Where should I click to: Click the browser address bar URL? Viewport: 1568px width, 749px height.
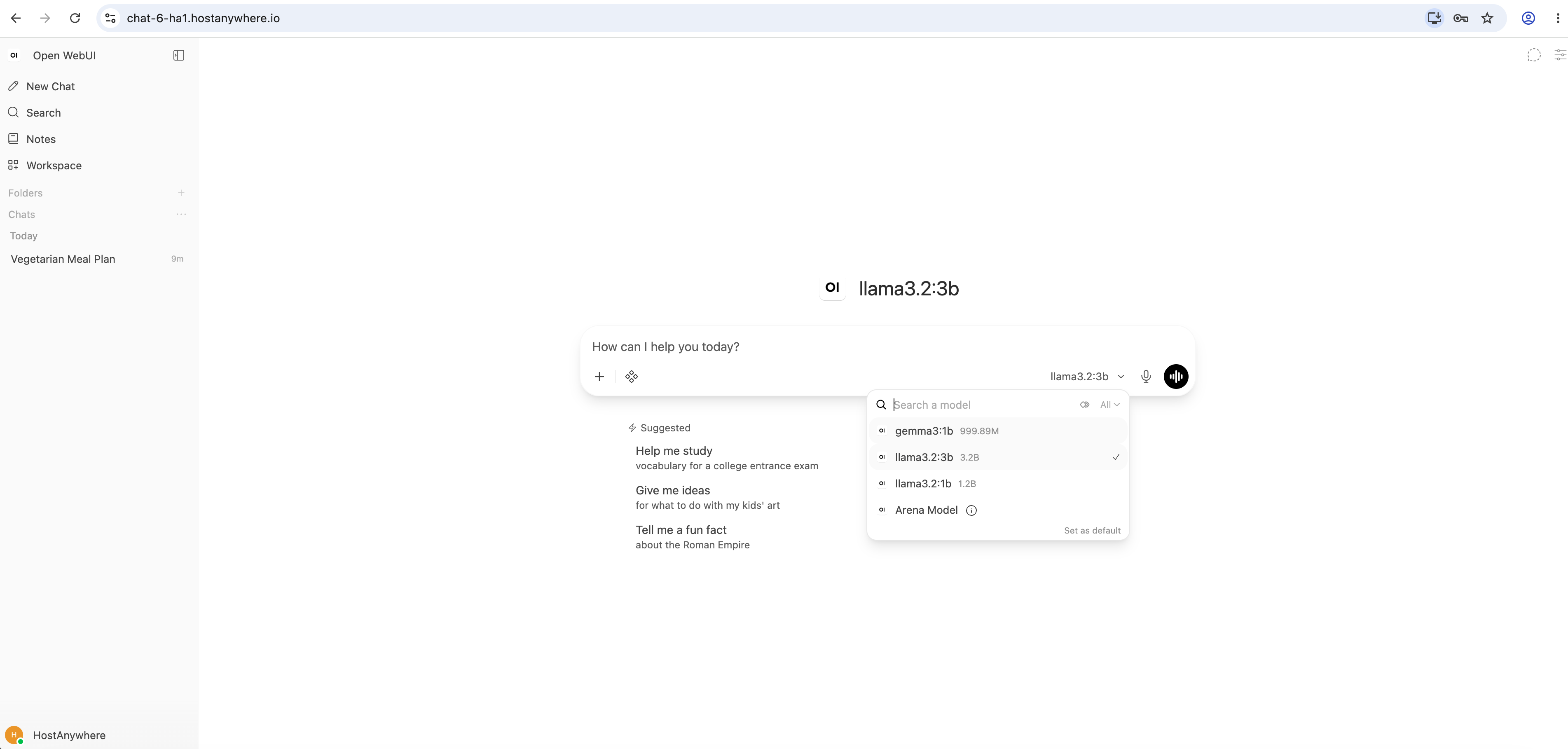[x=203, y=18]
